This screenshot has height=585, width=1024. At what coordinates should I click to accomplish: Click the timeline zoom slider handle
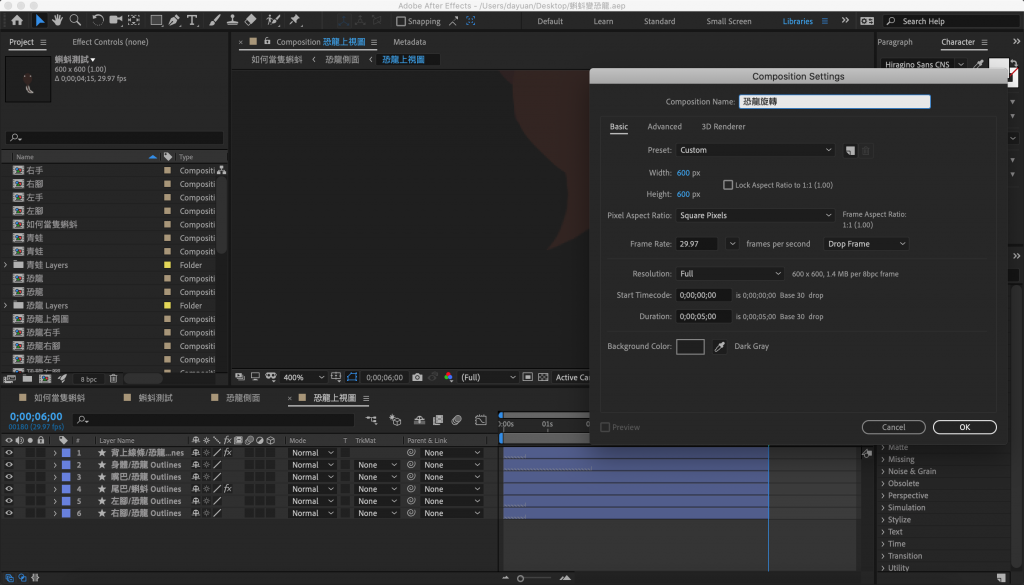pyautogui.click(x=520, y=578)
